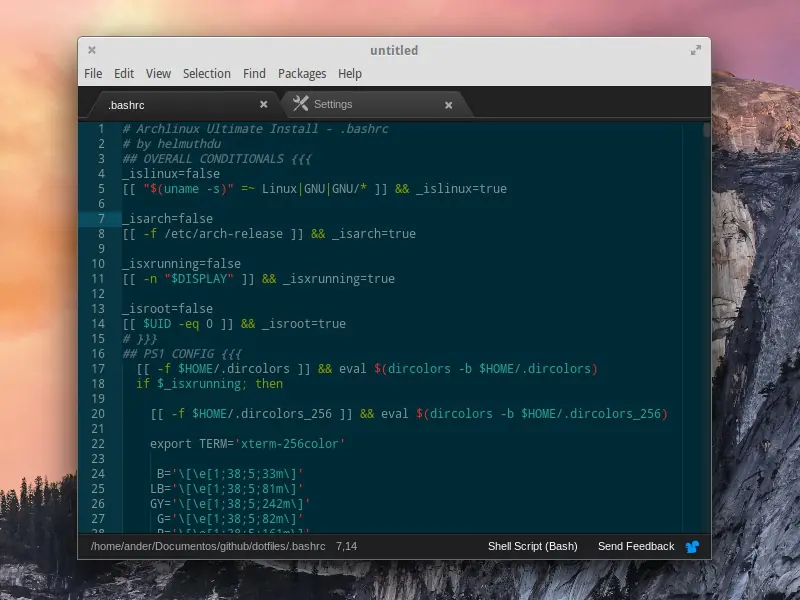Click line number 16 in gutter

pyautogui.click(x=98, y=354)
